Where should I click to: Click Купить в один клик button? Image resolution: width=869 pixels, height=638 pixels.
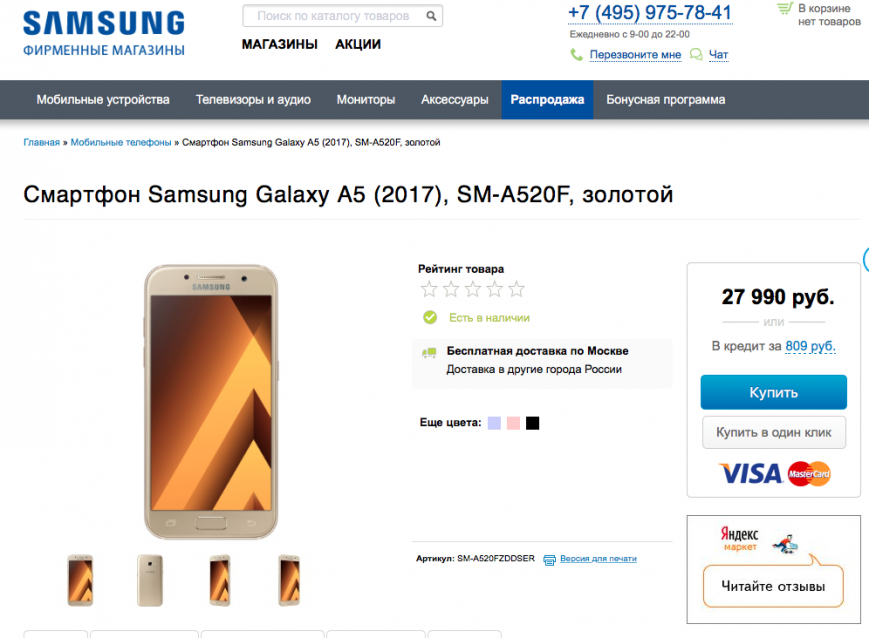coord(773,432)
